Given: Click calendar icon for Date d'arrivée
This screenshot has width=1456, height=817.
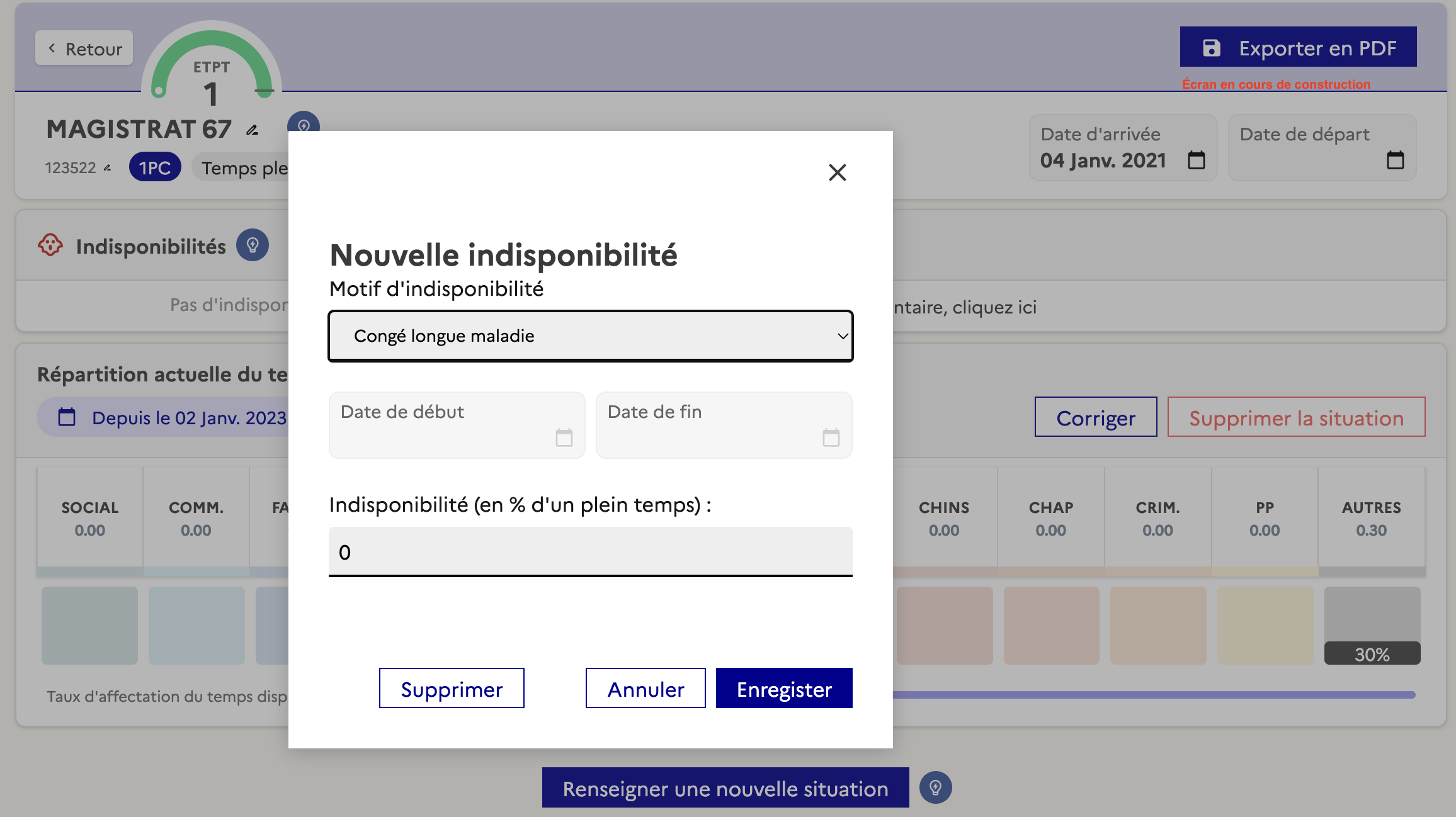Looking at the screenshot, I should [x=1196, y=161].
